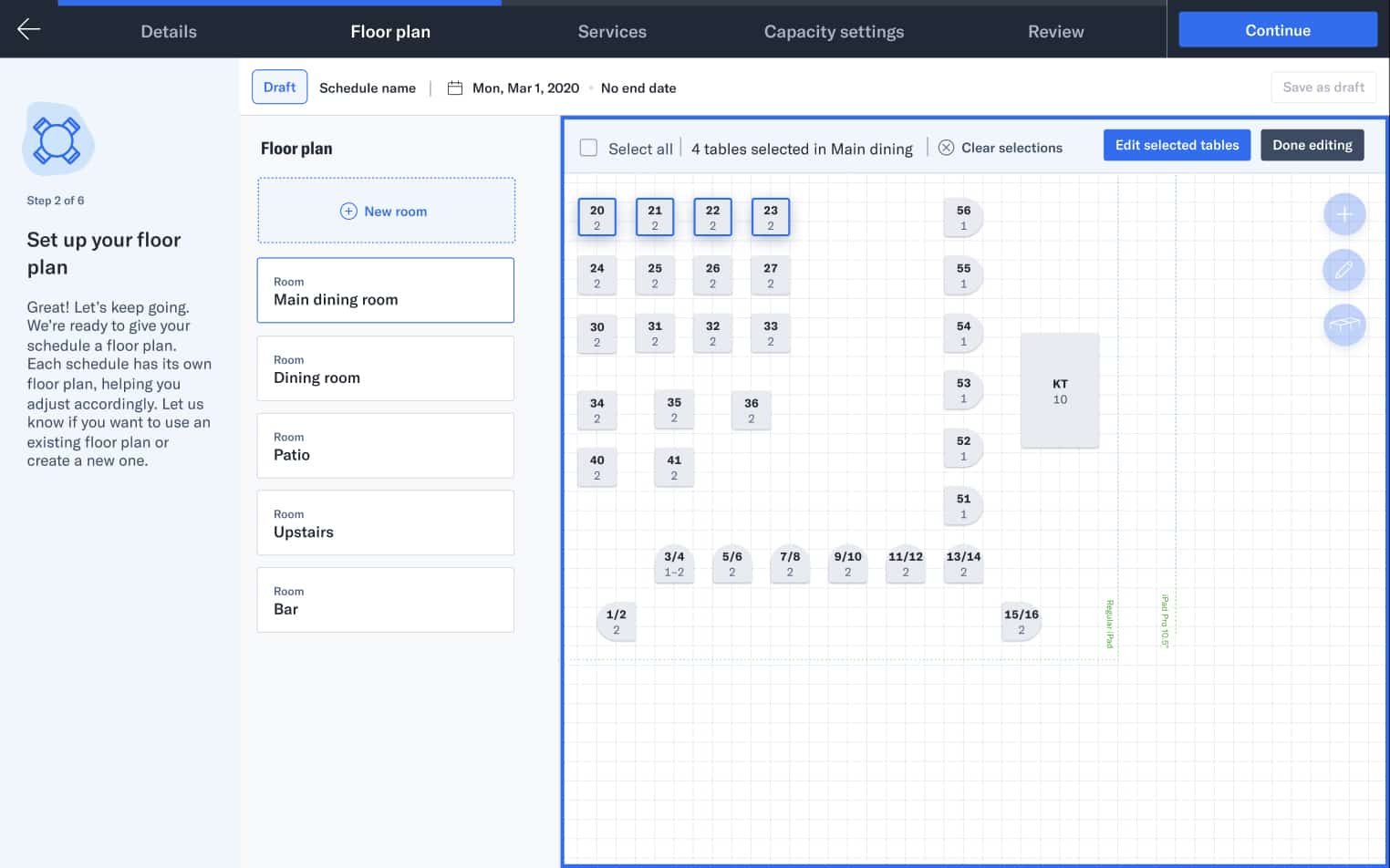The image size is (1390, 868).
Task: Click the back arrow icon
Action: tap(29, 29)
